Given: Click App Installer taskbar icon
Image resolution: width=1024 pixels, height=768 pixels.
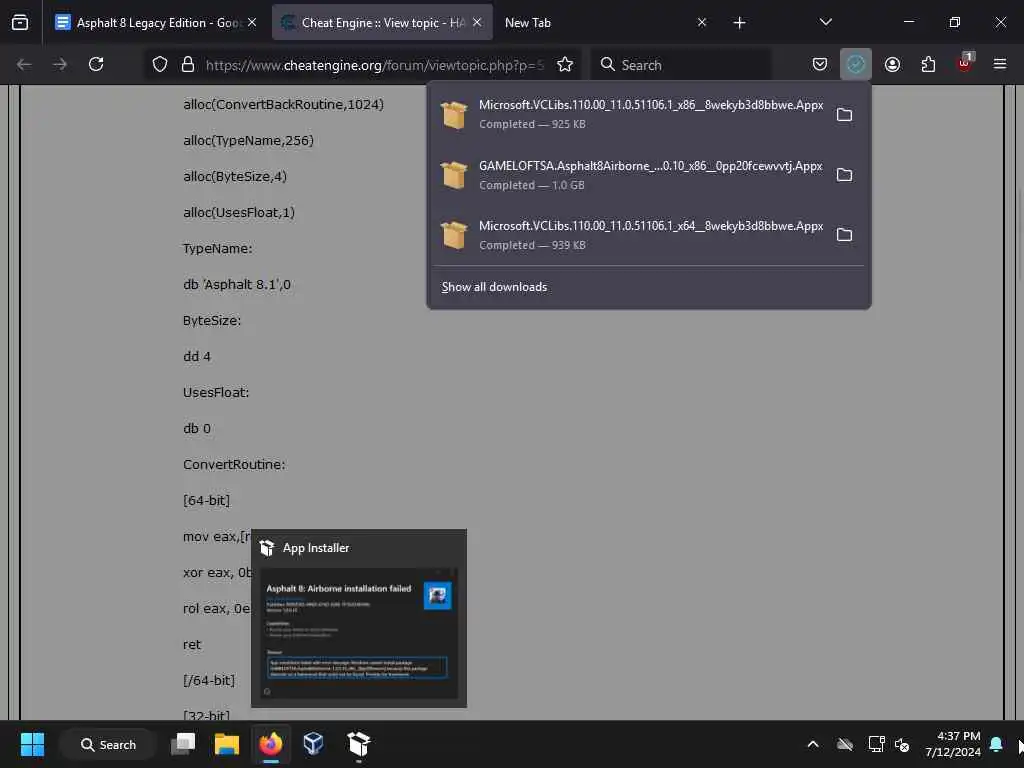Looking at the screenshot, I should pyautogui.click(x=359, y=744).
